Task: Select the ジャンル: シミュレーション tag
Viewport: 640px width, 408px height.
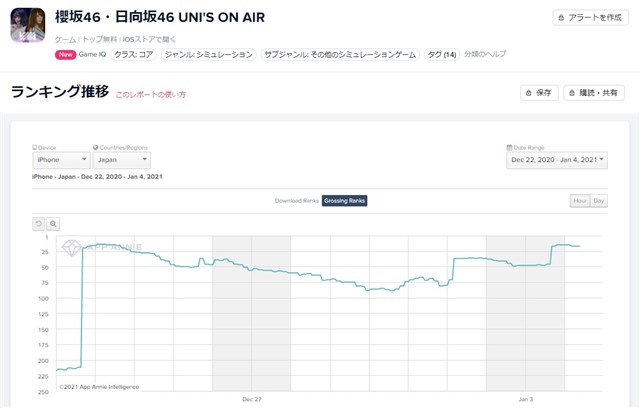Action: 209,54
